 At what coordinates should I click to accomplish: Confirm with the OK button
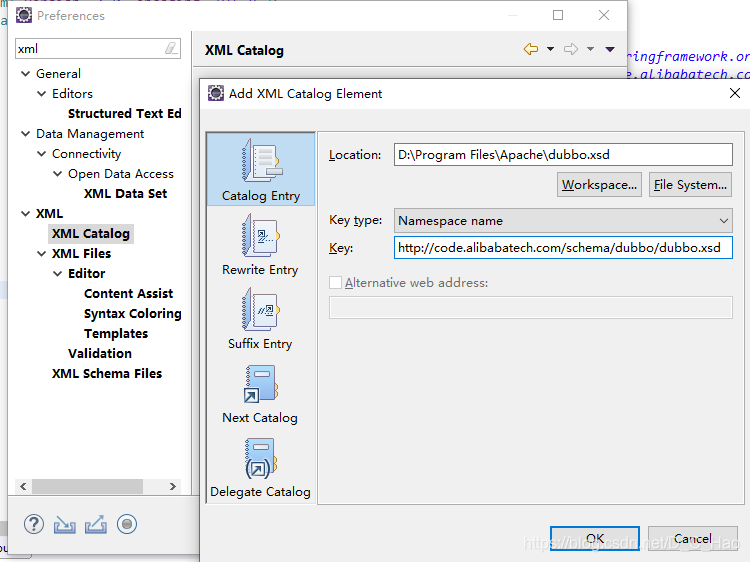[595, 539]
